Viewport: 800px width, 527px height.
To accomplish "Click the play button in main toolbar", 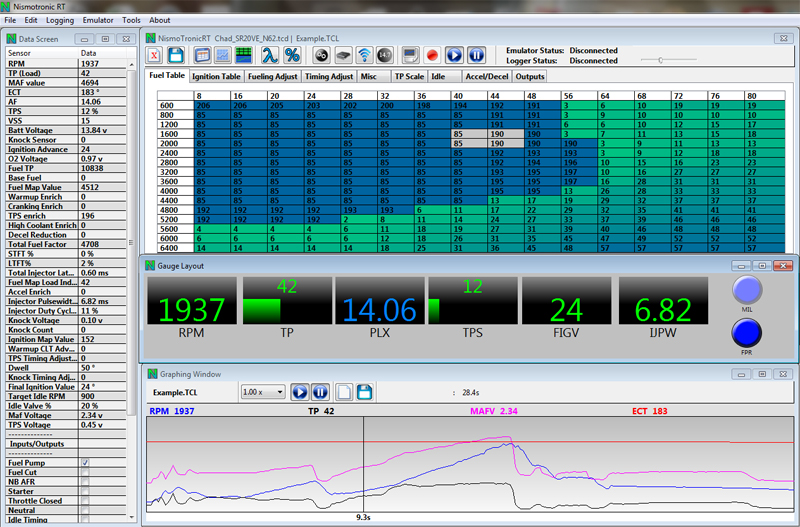I will [x=455, y=55].
